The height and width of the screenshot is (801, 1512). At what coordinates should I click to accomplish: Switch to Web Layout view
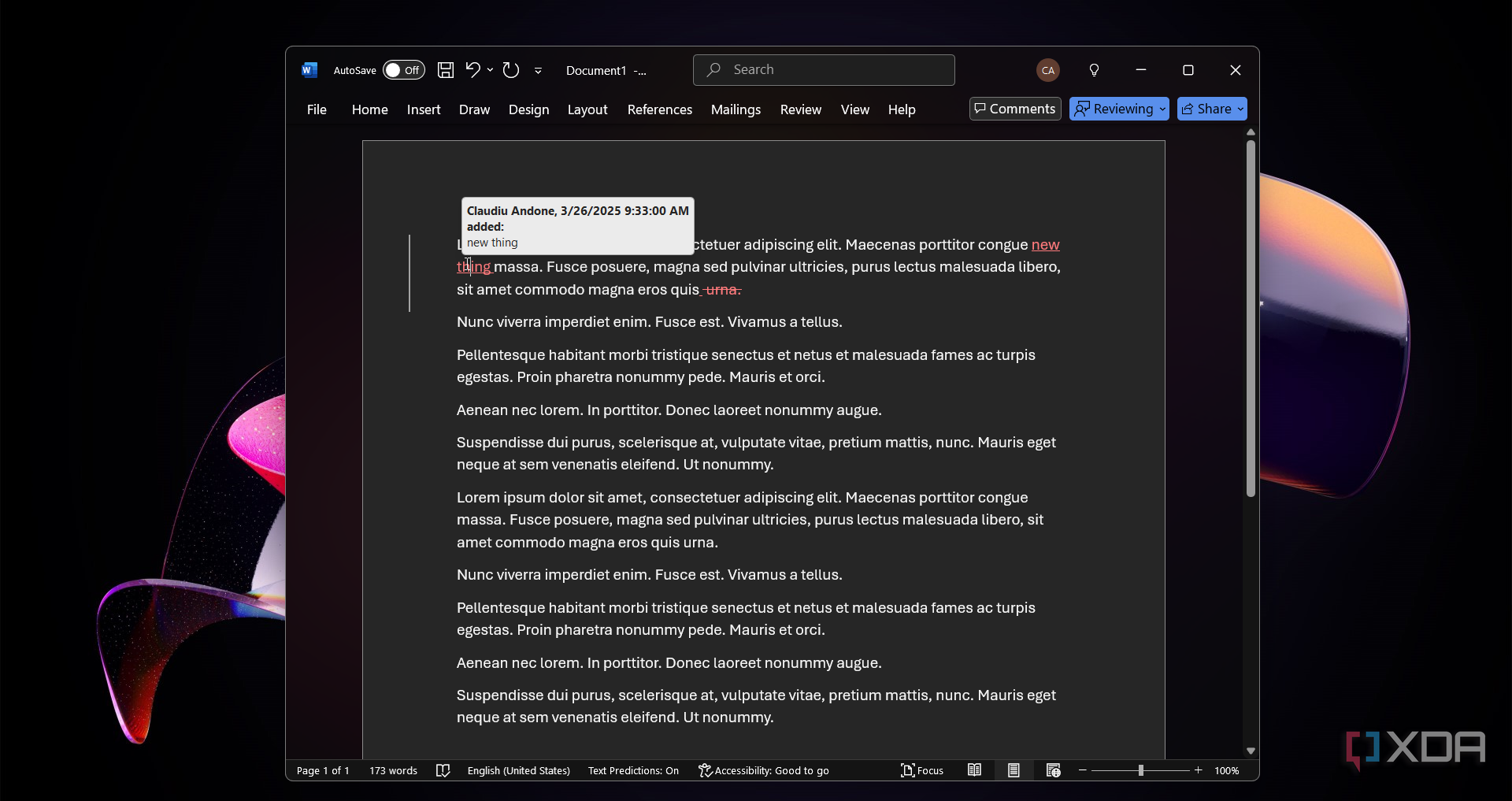(1053, 770)
